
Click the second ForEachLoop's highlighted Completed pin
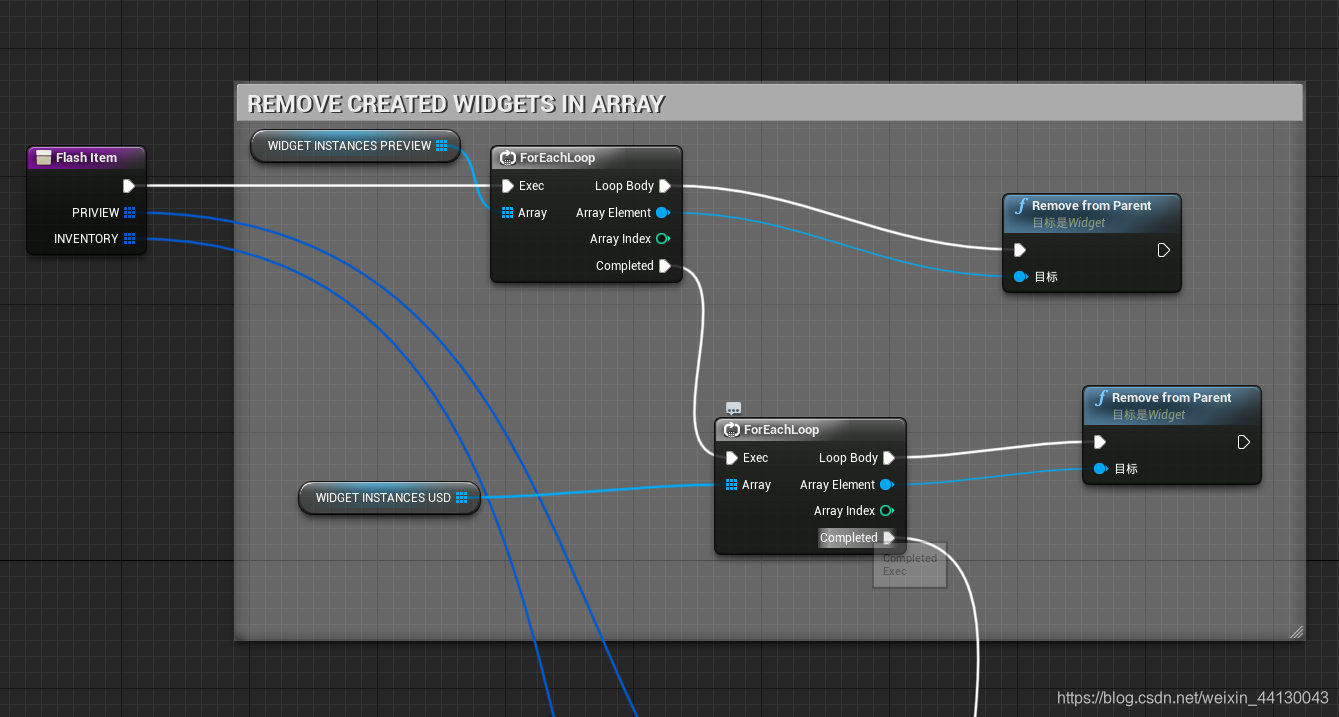pos(889,538)
